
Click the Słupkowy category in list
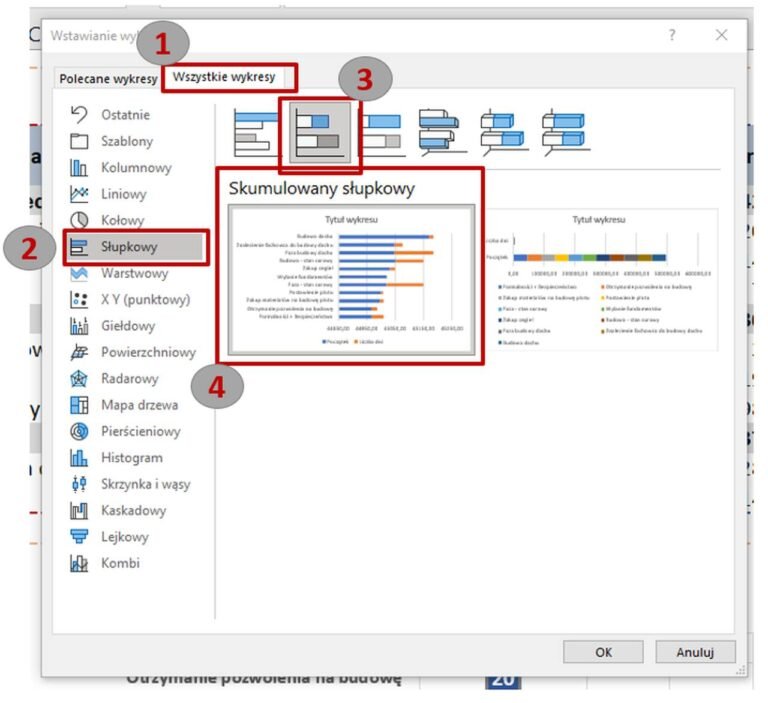click(x=135, y=246)
